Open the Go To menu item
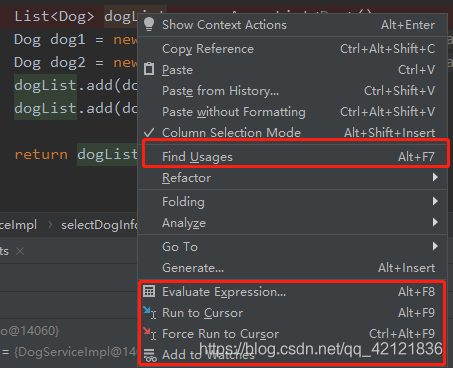Viewport: 453px width, 368px height. pyautogui.click(x=292, y=246)
